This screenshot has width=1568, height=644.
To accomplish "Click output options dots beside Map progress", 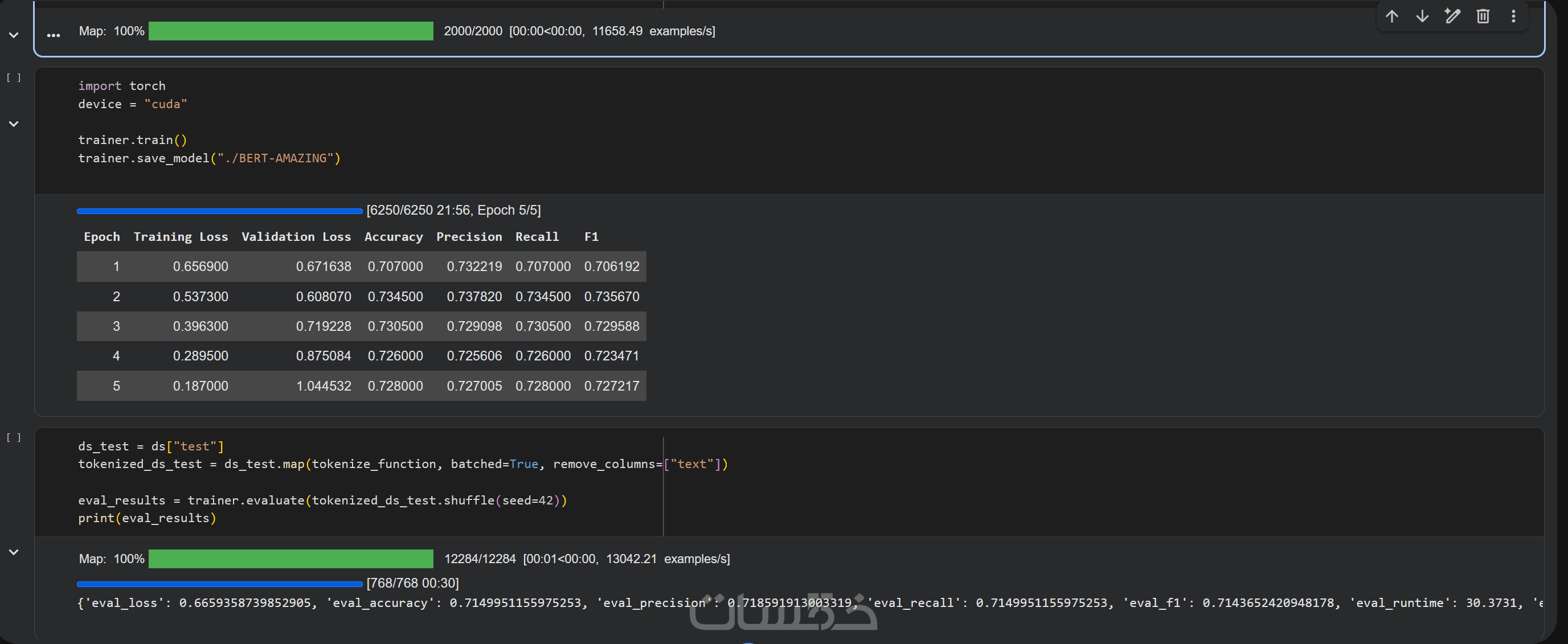I will 54,35.
